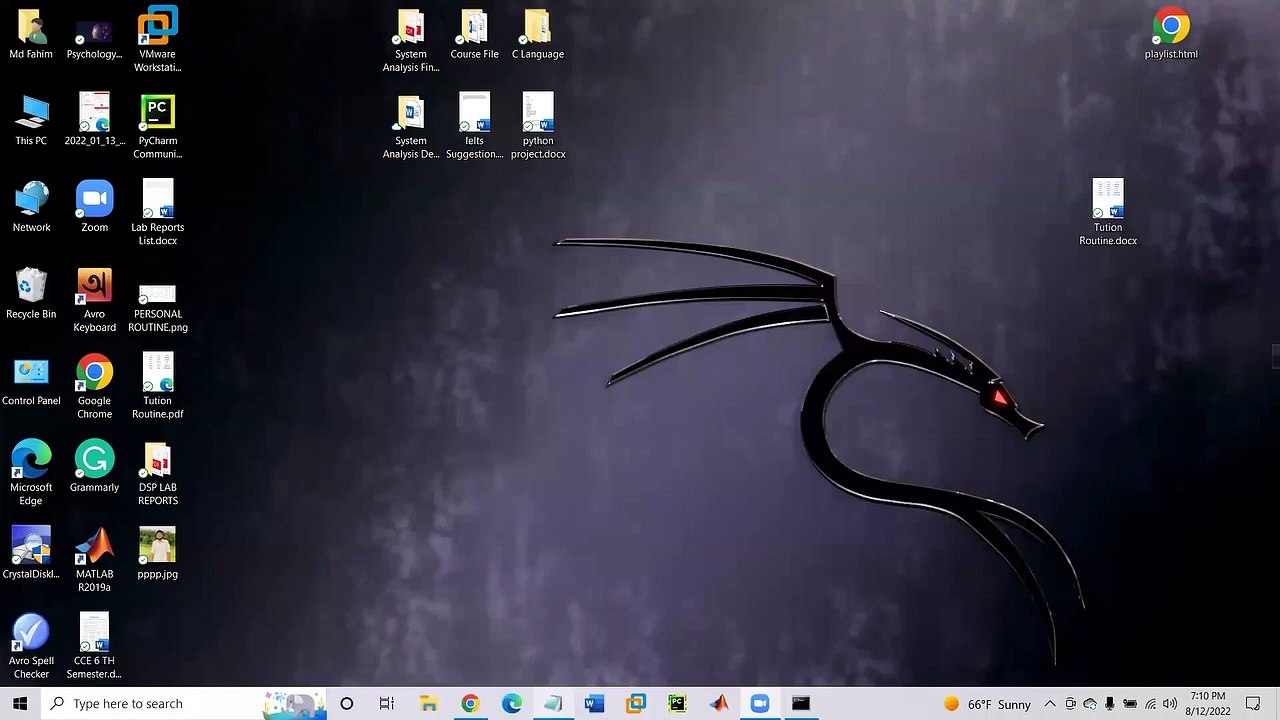Launch Google Chrome from the desktop
The height and width of the screenshot is (720, 1280).
(x=94, y=387)
